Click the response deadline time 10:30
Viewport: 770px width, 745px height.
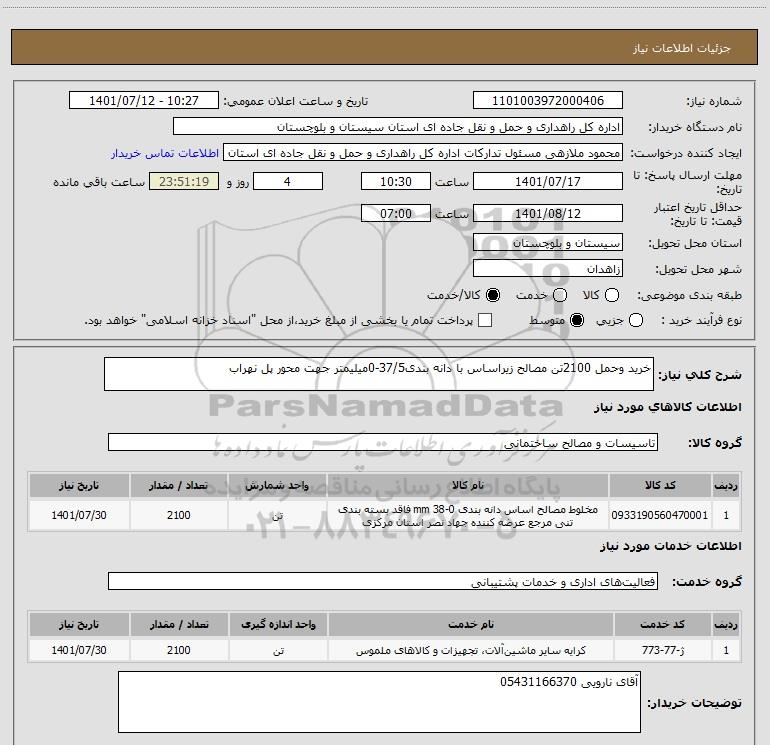click(396, 181)
